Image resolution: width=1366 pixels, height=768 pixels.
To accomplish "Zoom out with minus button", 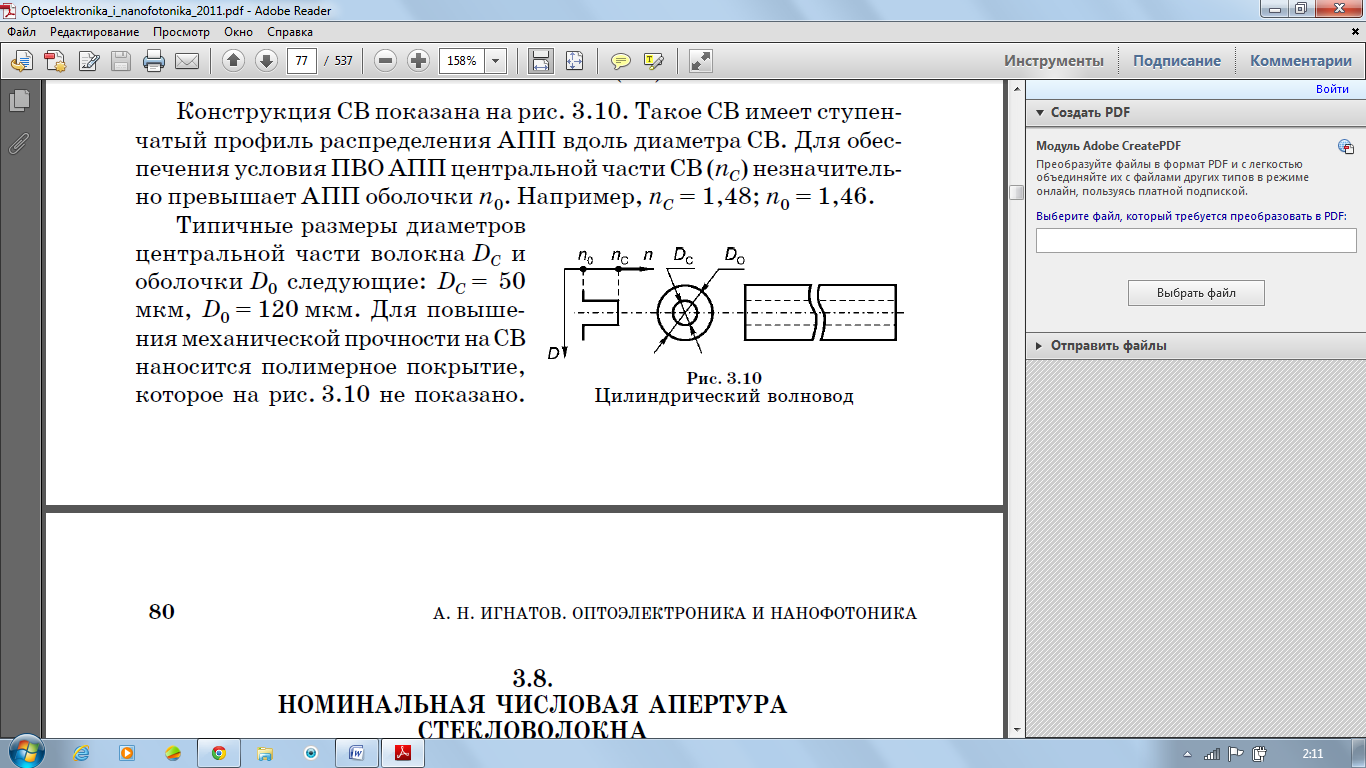I will pos(386,61).
